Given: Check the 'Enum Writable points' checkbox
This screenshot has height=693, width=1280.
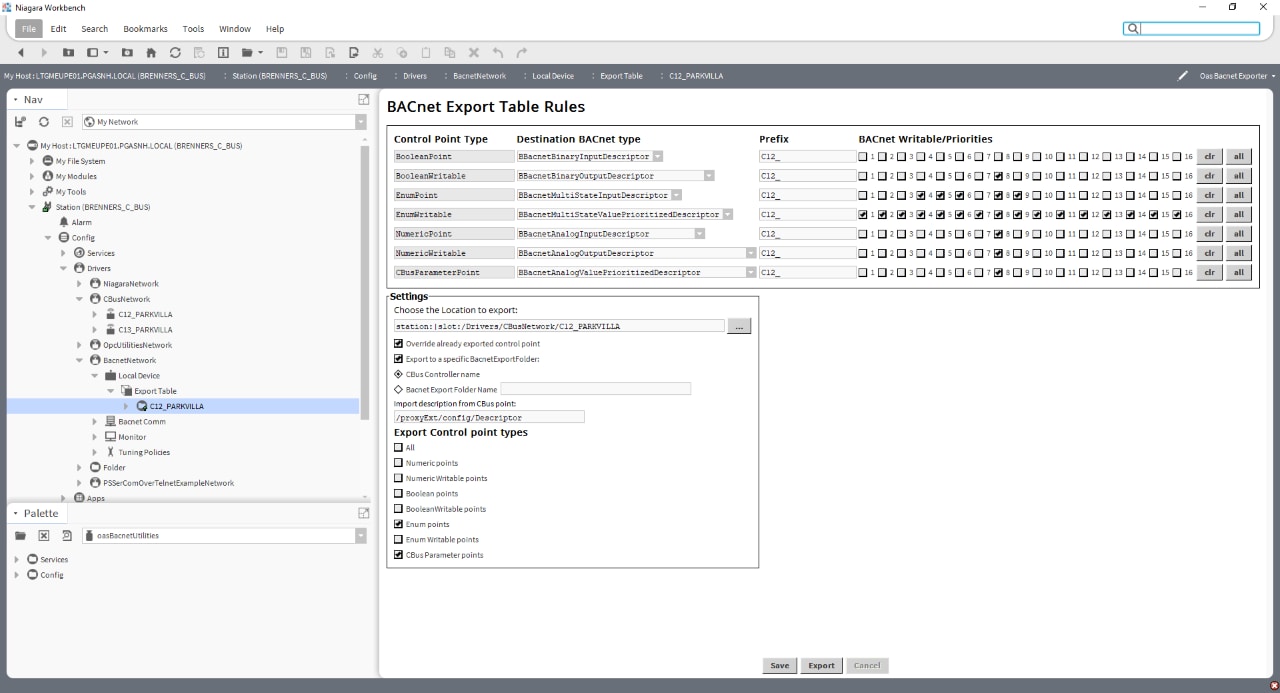Looking at the screenshot, I should [x=399, y=540].
